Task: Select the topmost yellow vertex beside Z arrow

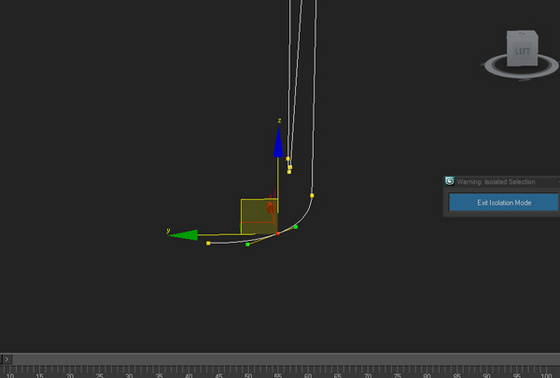Action: [288, 159]
